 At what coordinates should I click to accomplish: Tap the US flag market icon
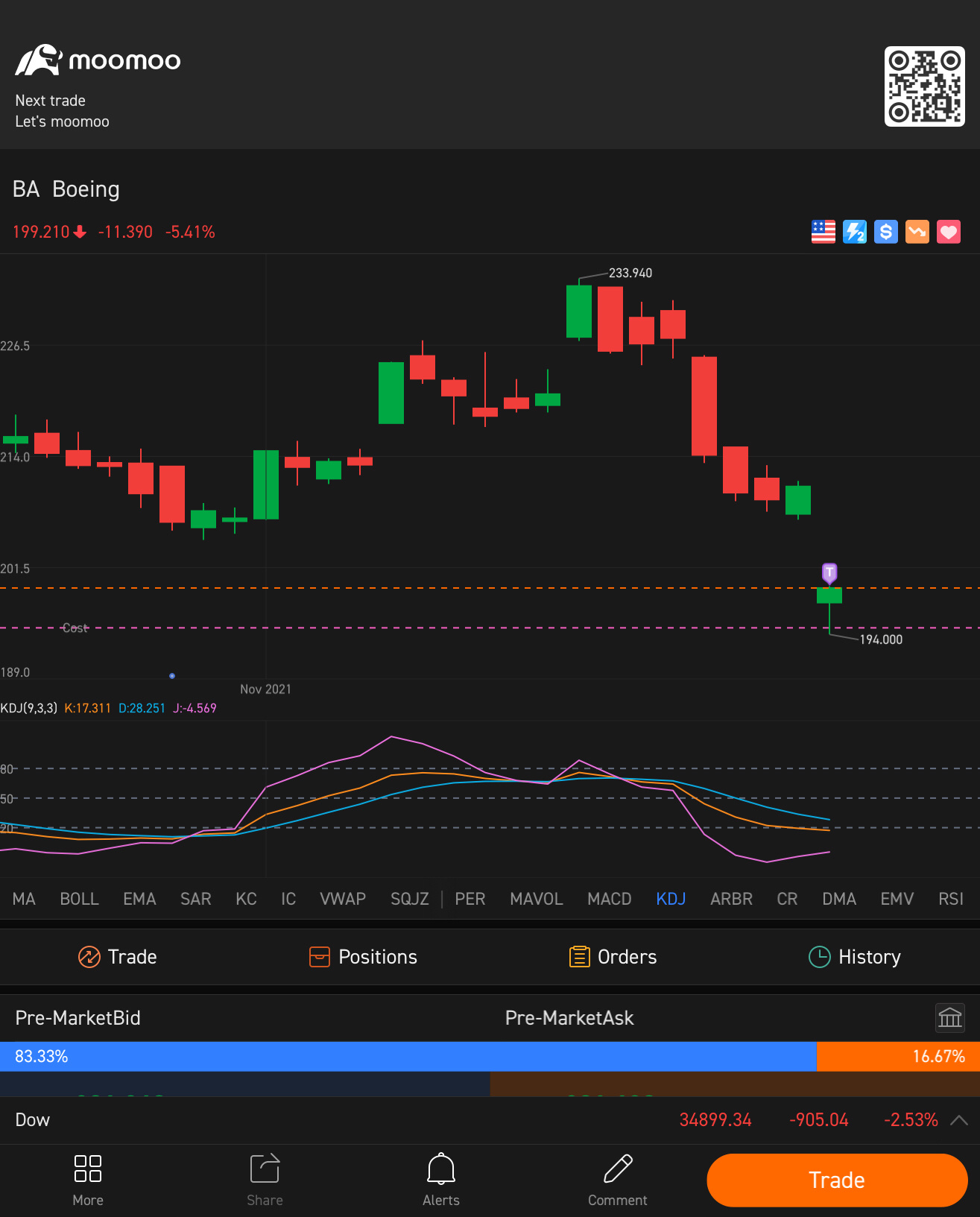point(823,232)
